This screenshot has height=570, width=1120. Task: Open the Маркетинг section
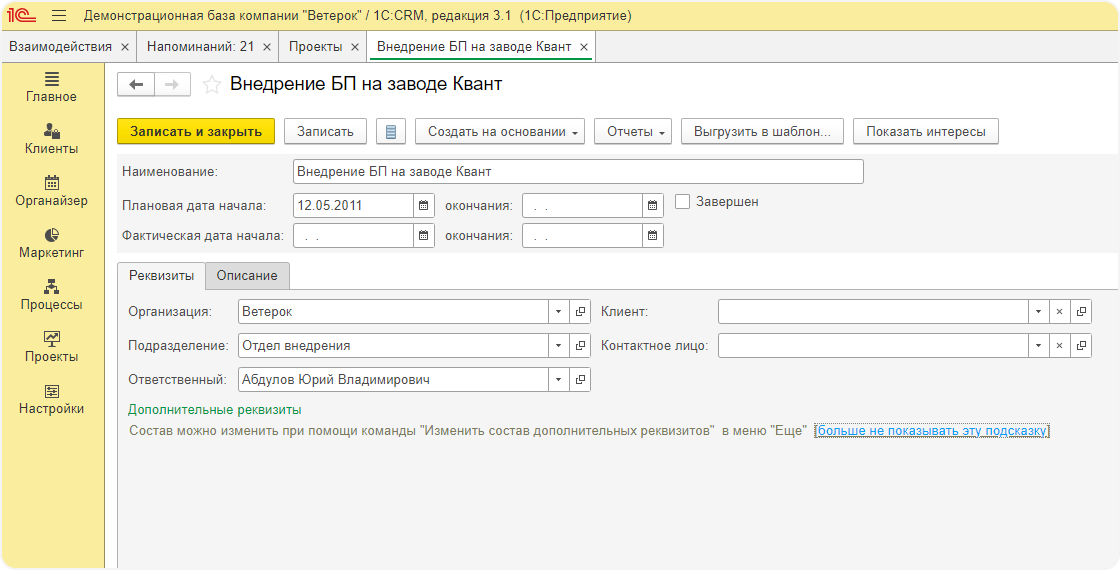[x=51, y=244]
